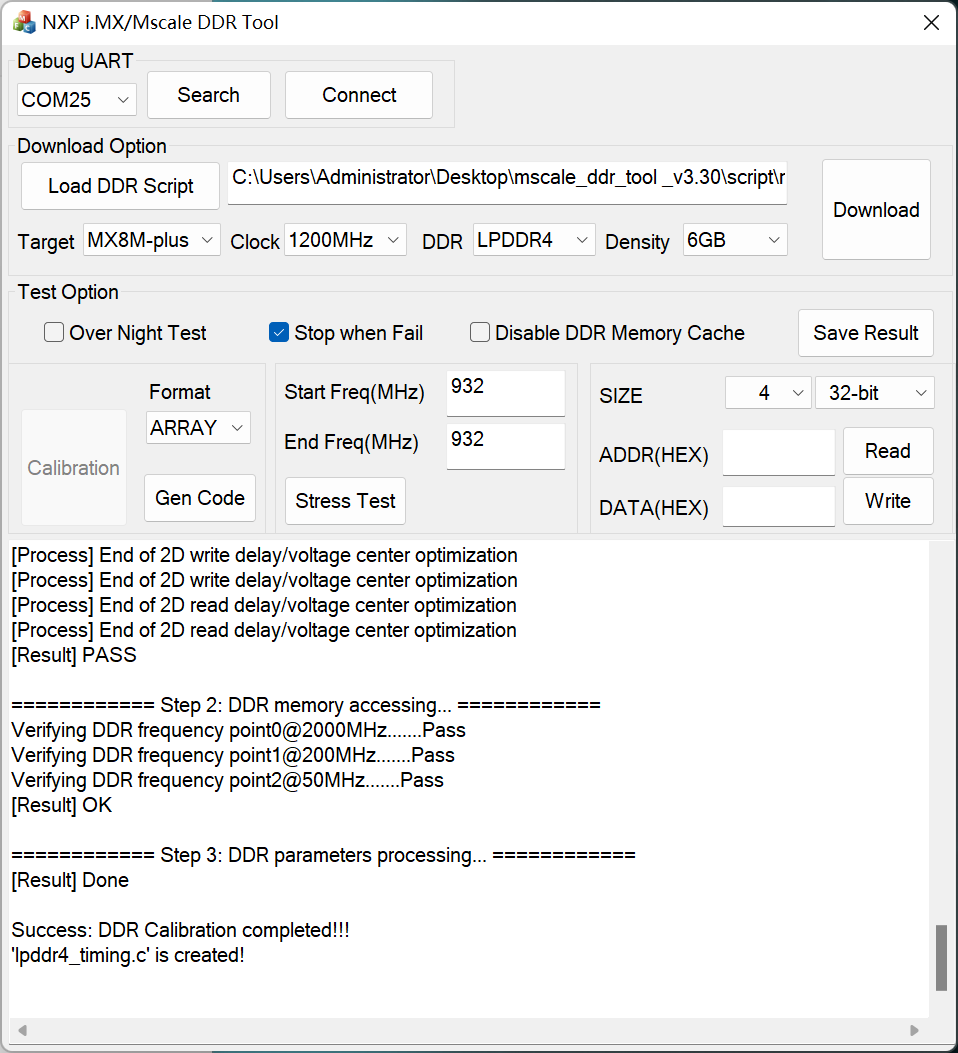Image resolution: width=958 pixels, height=1053 pixels.
Task: Connect to the debug UART
Action: (x=358, y=94)
